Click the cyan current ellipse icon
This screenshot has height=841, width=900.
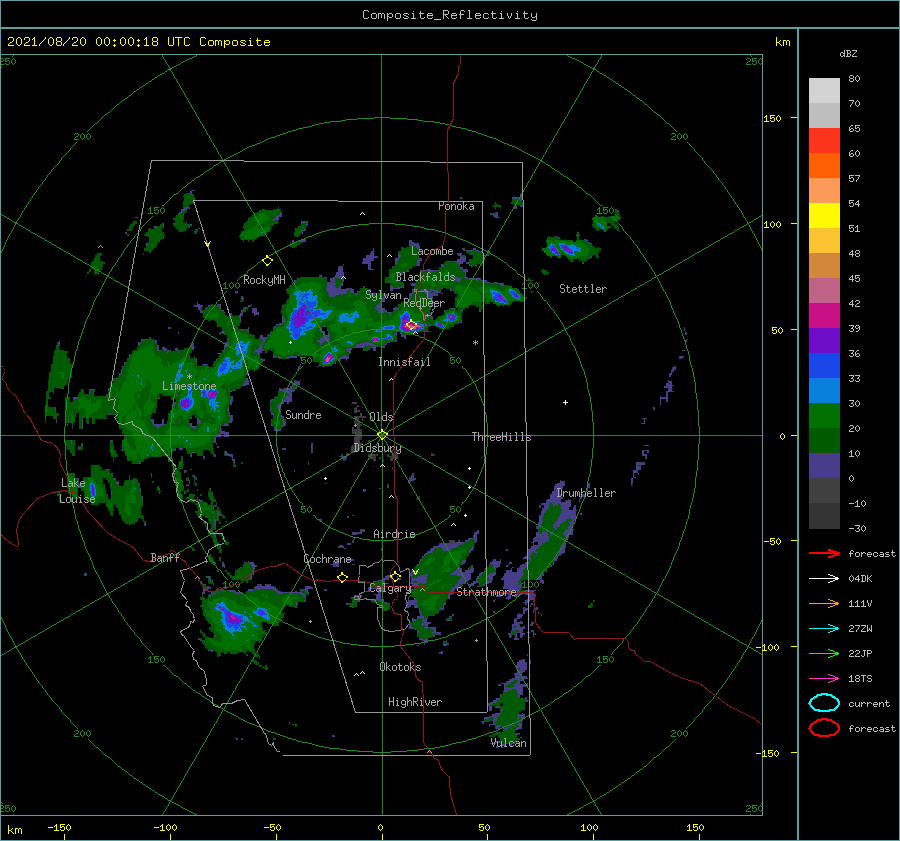[824, 703]
